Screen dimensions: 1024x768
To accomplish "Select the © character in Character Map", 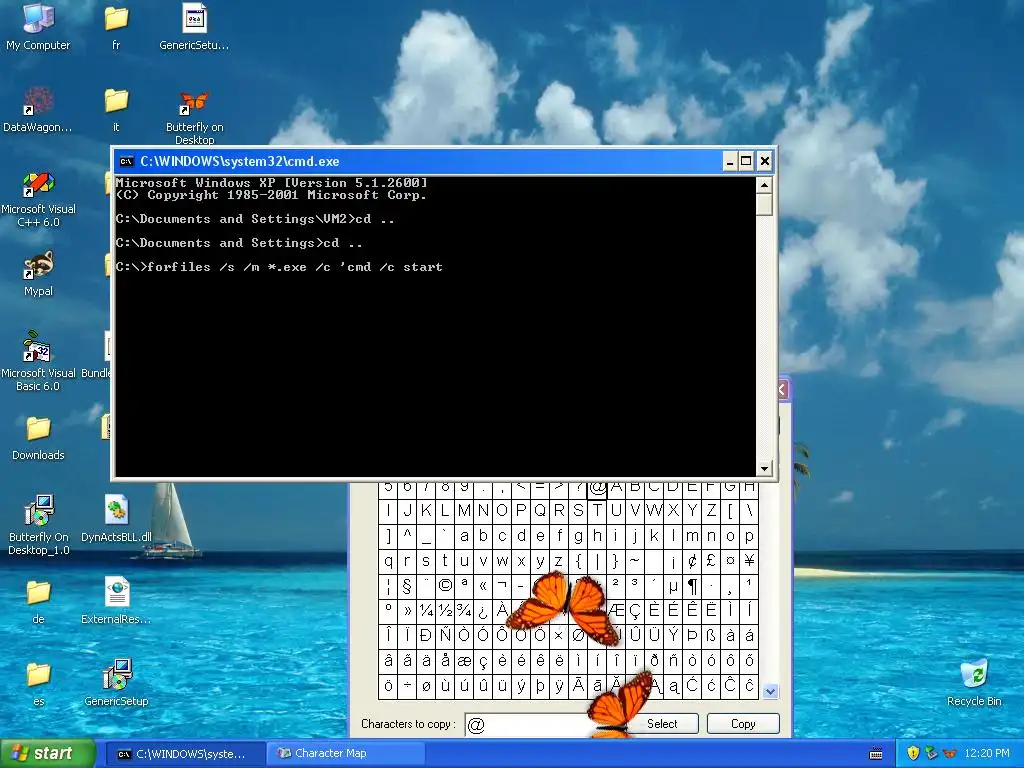I will (445, 585).
